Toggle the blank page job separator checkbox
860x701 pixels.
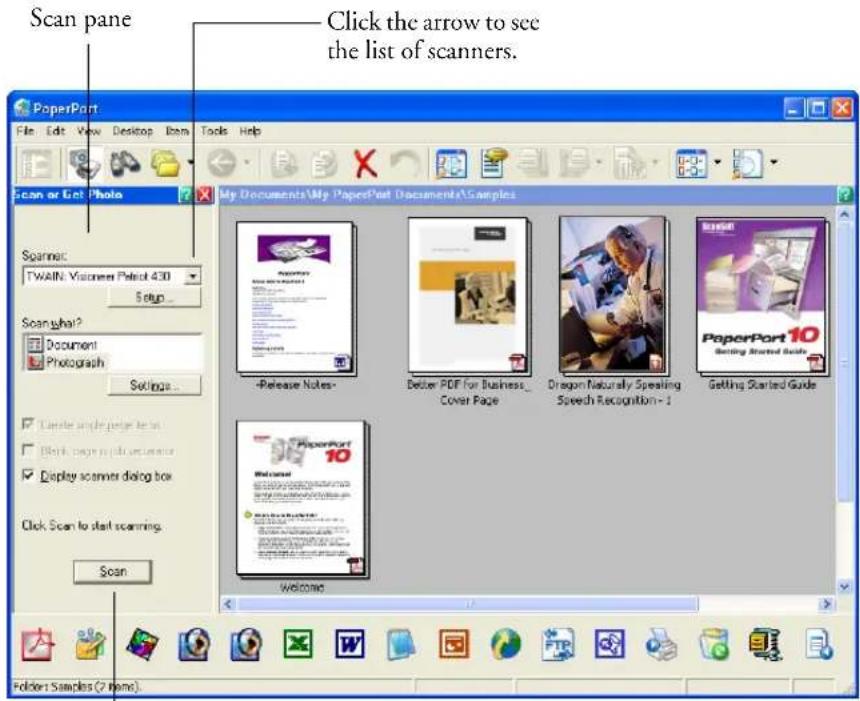(x=28, y=450)
